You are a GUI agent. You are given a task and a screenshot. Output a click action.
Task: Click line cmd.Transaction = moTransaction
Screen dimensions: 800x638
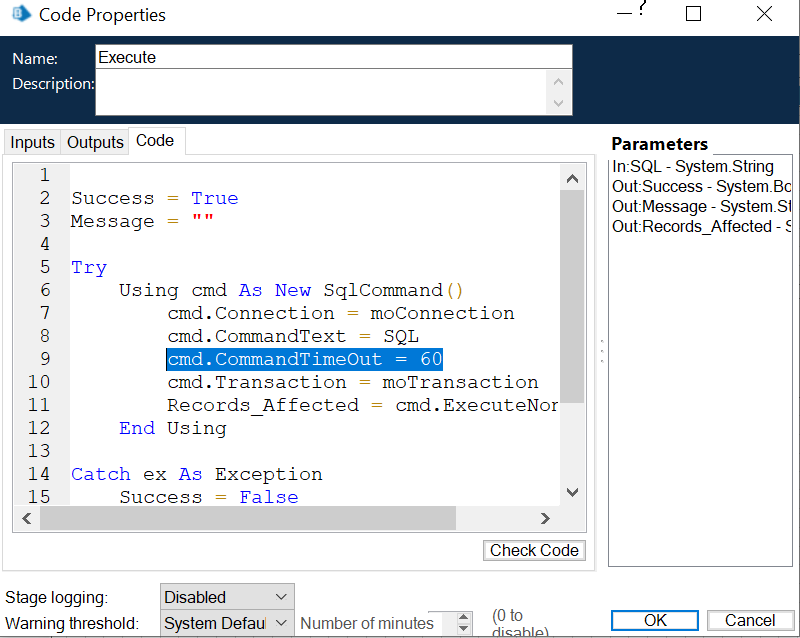click(353, 382)
